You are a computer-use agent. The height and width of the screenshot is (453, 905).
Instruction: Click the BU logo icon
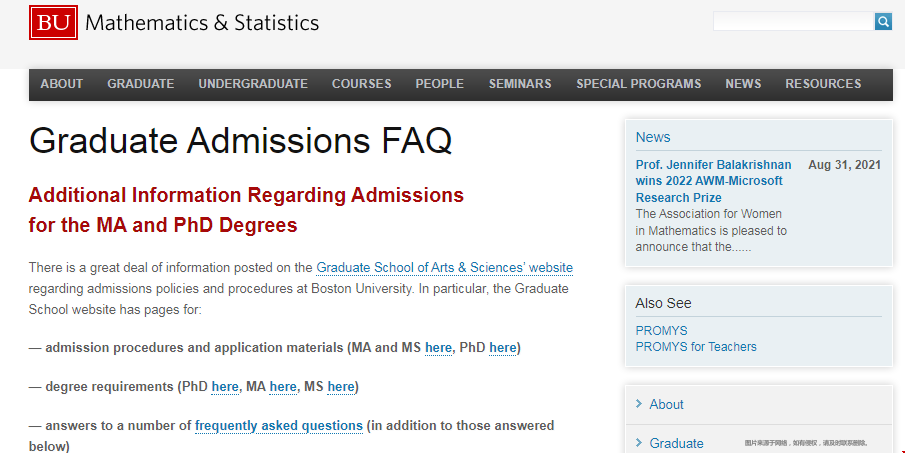(53, 22)
